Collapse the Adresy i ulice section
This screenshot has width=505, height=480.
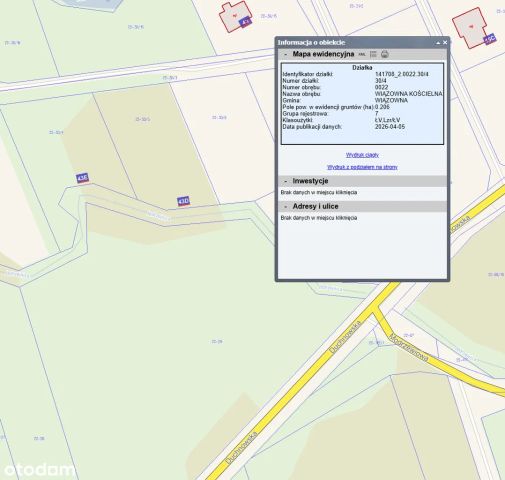click(285, 207)
